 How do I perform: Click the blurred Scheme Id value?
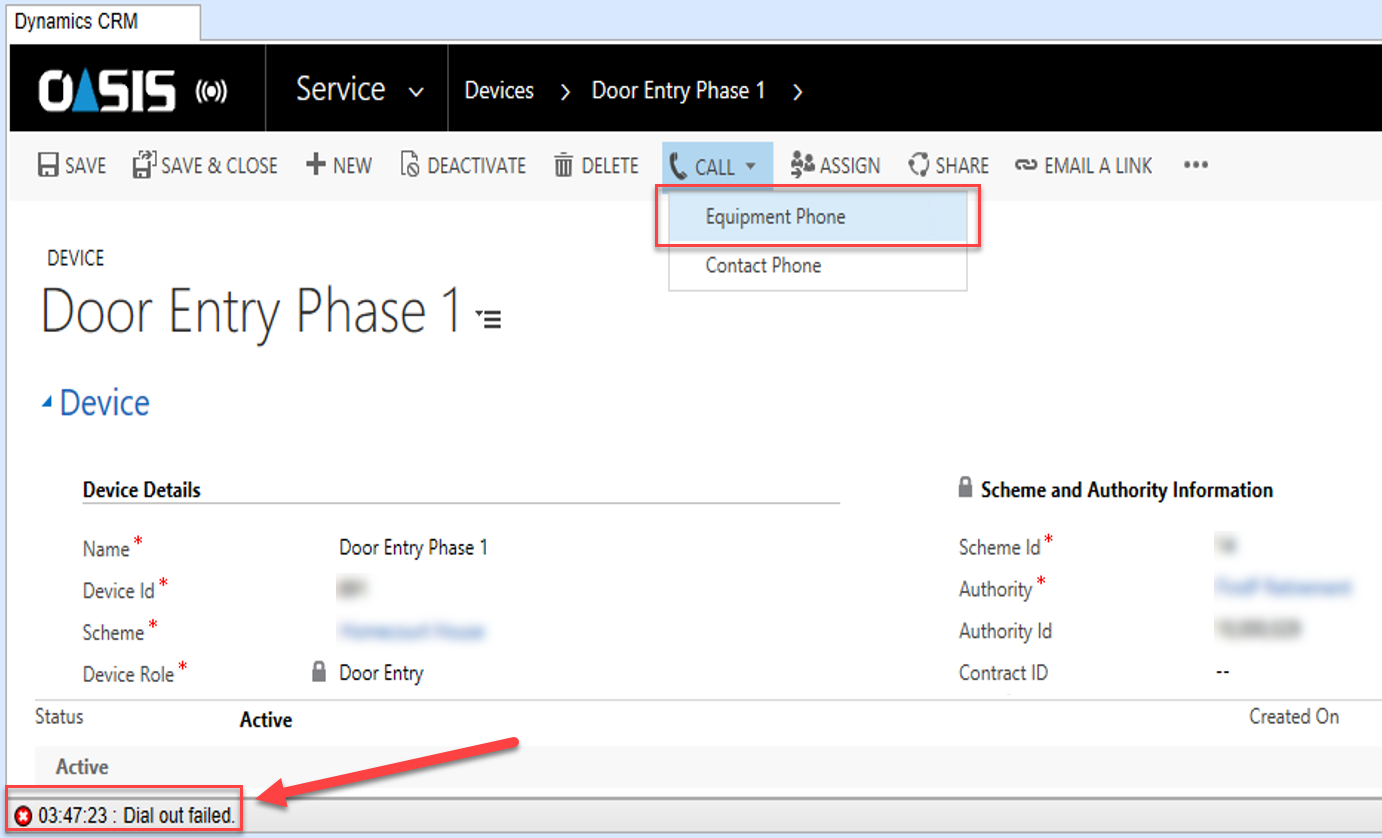[1224, 545]
